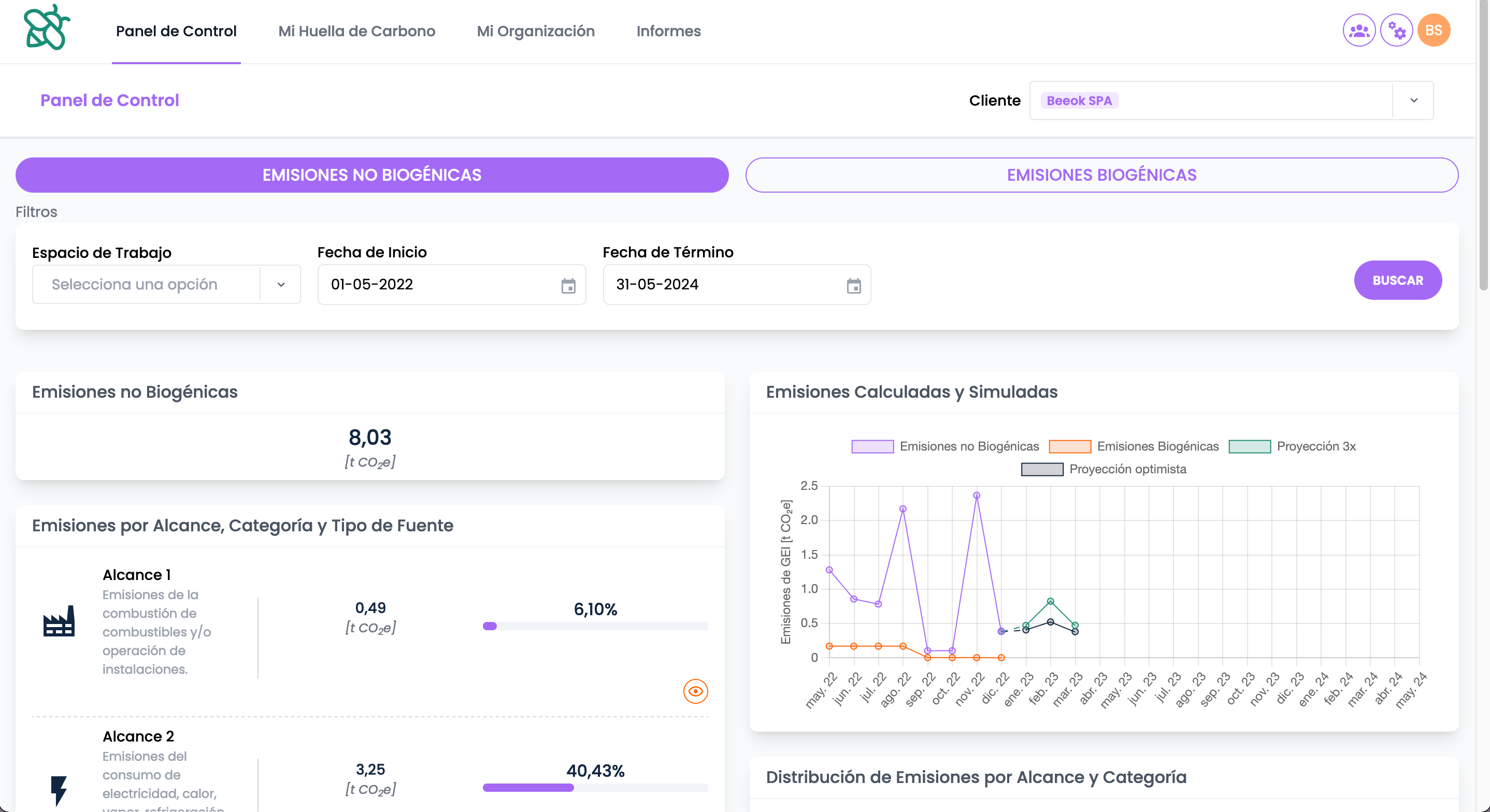Click 'Emisiones Calculadas y Simuladas' title
Screen dimensions: 1490x812
tap(912, 392)
